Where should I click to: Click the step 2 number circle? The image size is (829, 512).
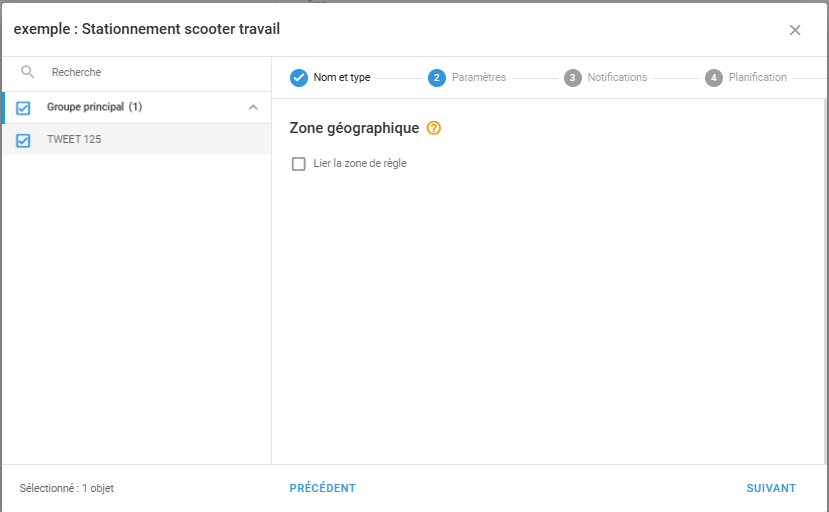(x=437, y=78)
